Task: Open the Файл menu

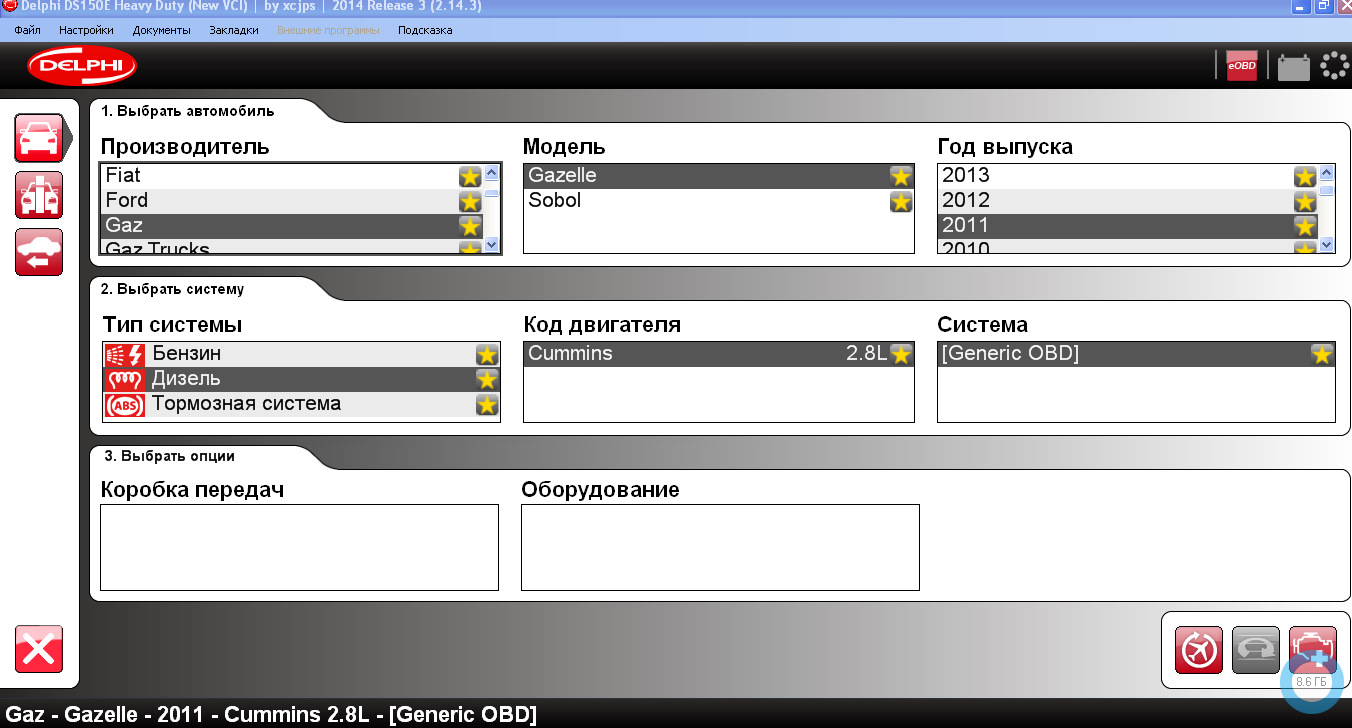Action: click(28, 30)
